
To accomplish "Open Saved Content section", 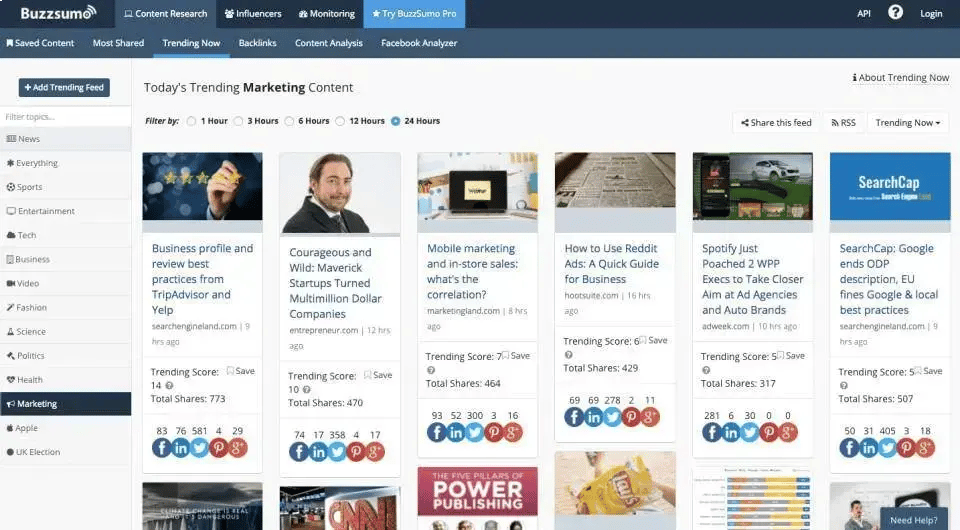I will click(40, 43).
